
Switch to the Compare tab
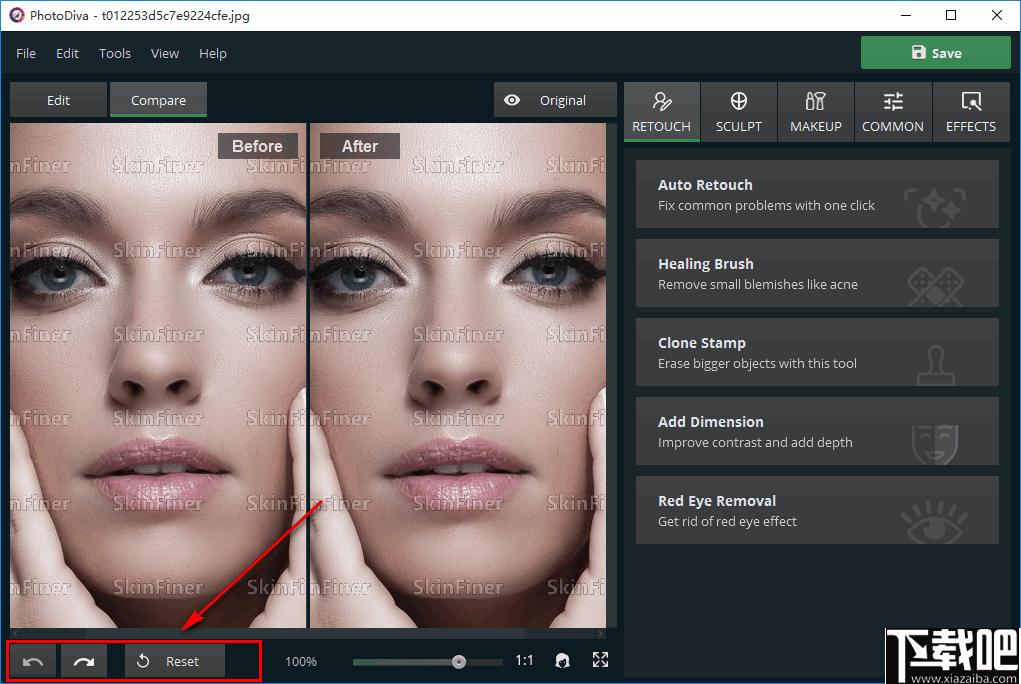tap(158, 100)
